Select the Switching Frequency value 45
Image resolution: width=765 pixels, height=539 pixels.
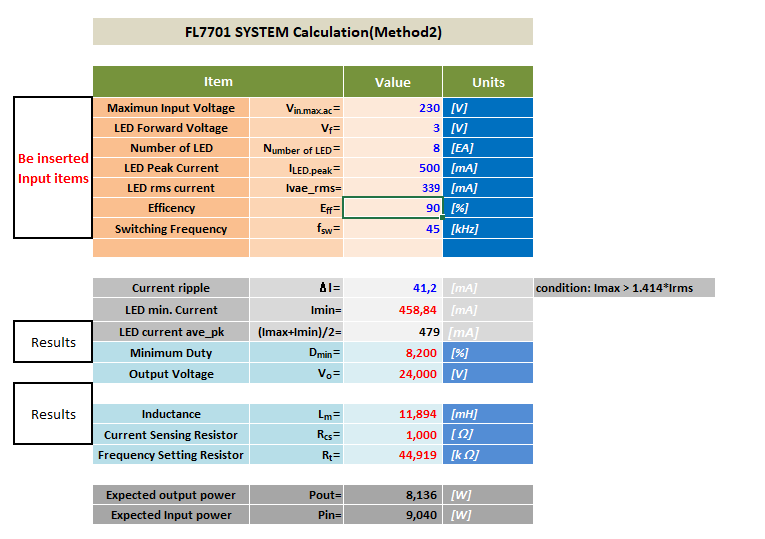tap(393, 228)
